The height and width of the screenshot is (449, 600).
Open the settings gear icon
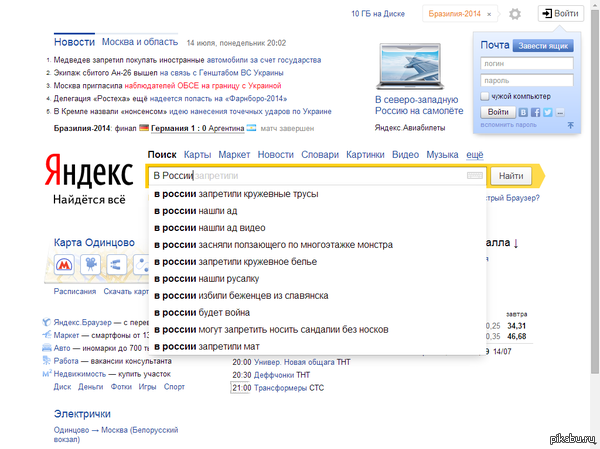tap(515, 14)
